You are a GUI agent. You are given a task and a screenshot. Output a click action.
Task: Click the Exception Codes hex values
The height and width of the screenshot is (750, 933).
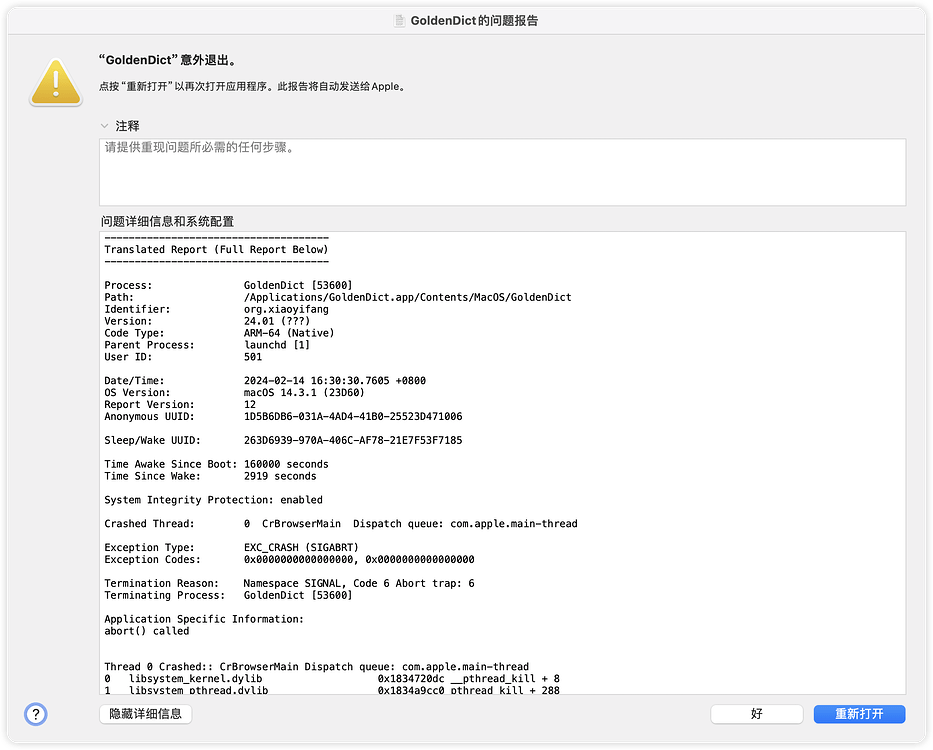tap(359, 559)
